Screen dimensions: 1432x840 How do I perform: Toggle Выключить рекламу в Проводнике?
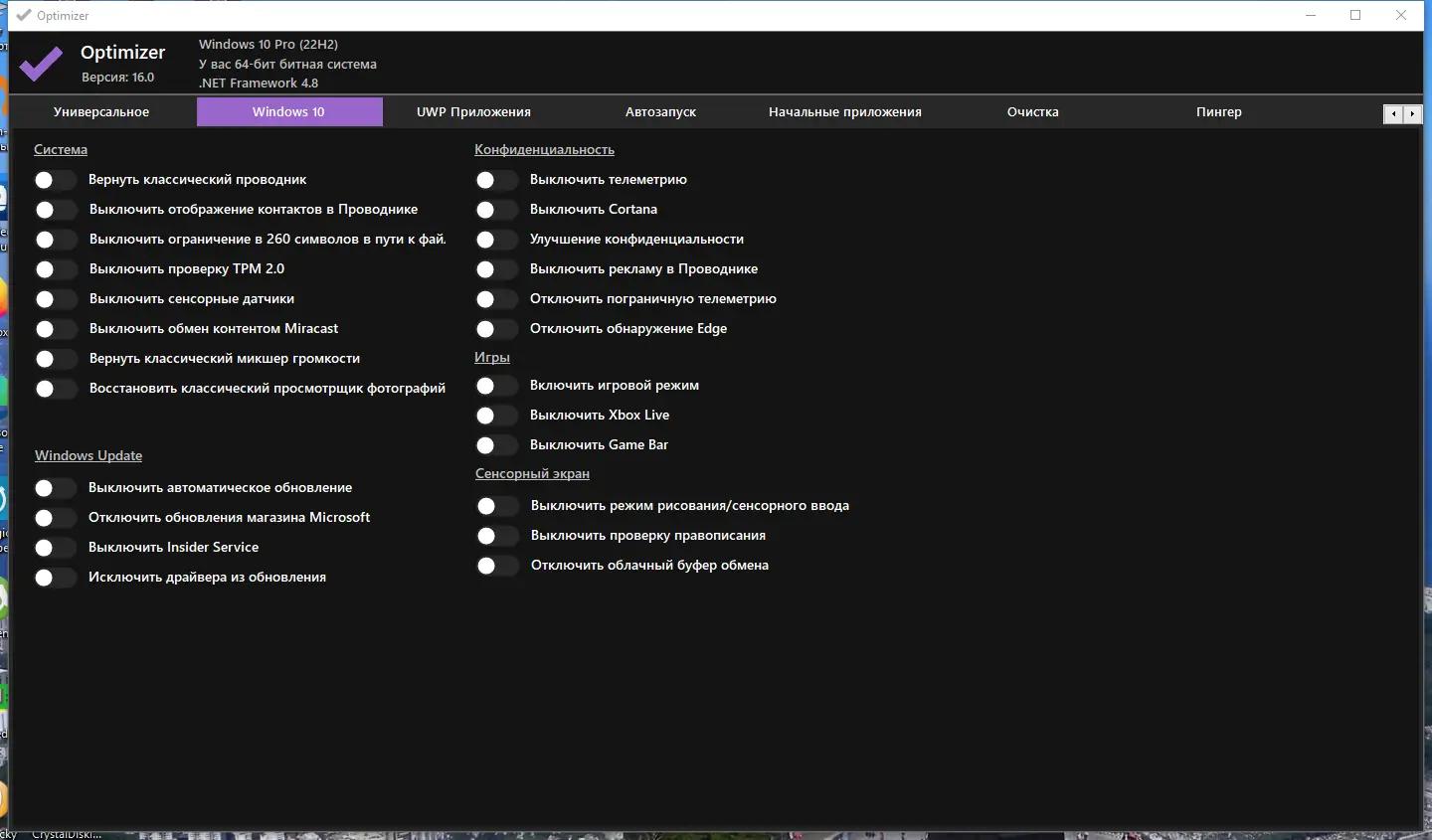pos(496,269)
